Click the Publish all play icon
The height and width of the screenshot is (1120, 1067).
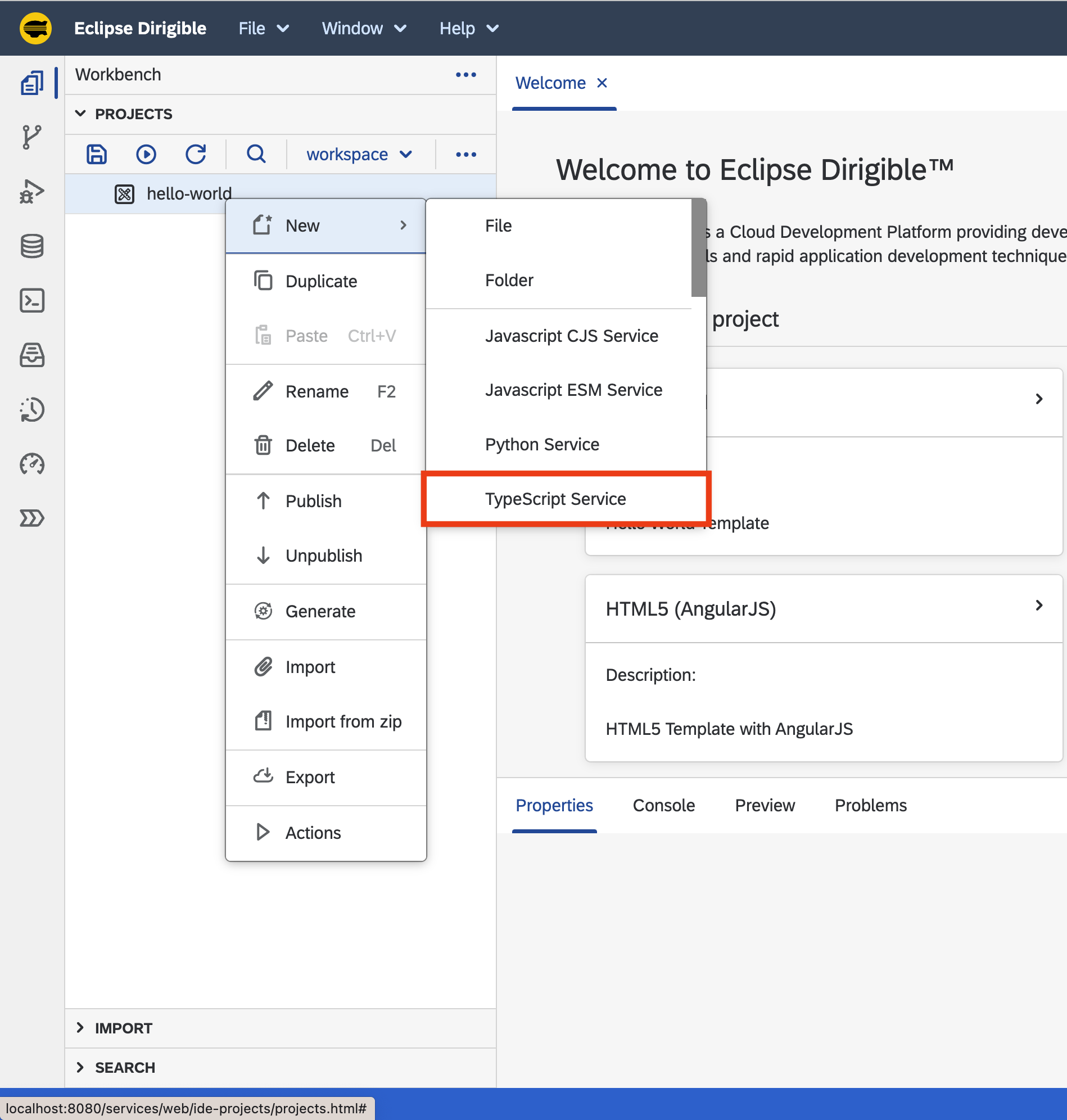pos(146,154)
